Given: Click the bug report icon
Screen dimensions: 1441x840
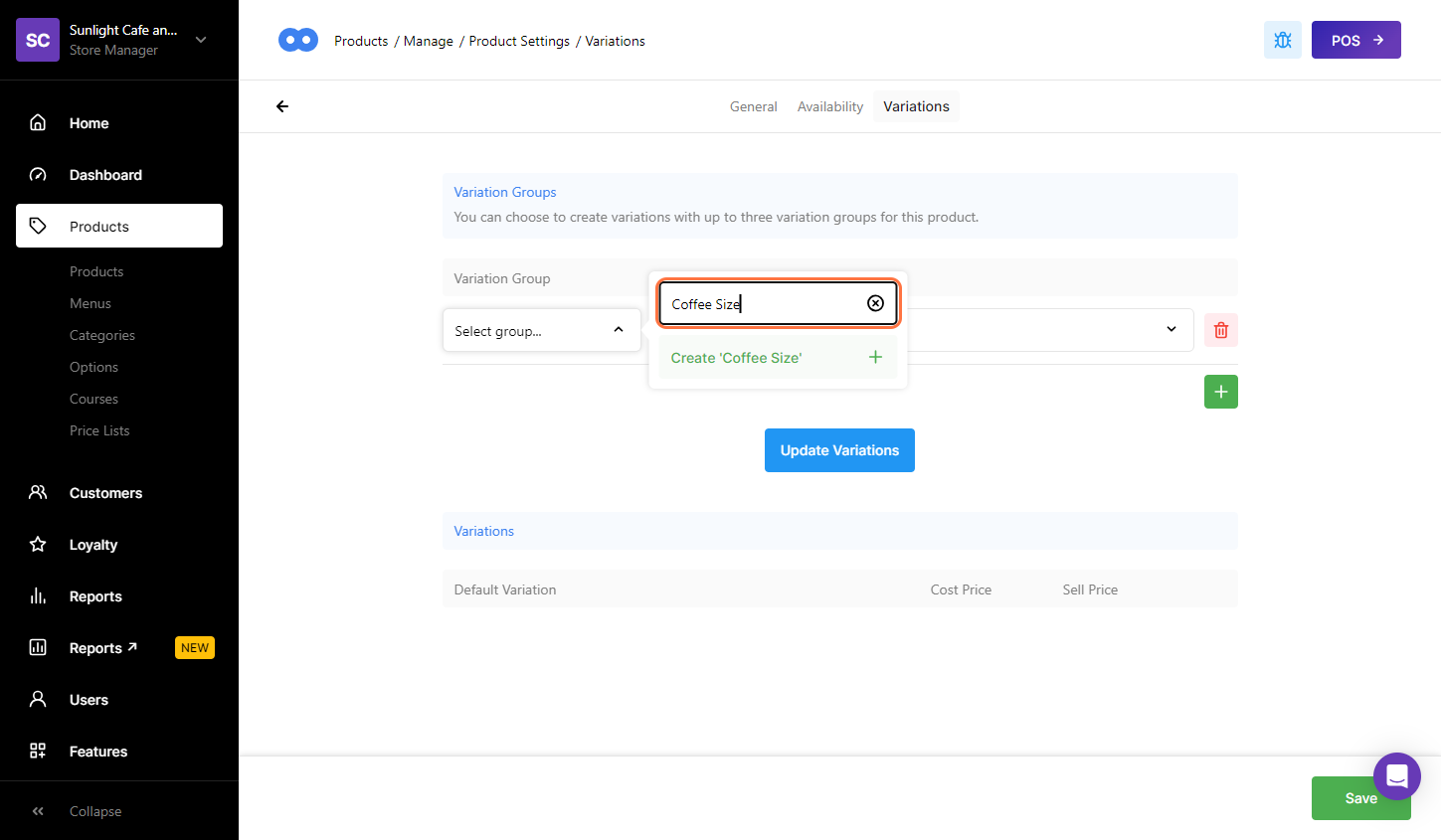Looking at the screenshot, I should tap(1282, 40).
